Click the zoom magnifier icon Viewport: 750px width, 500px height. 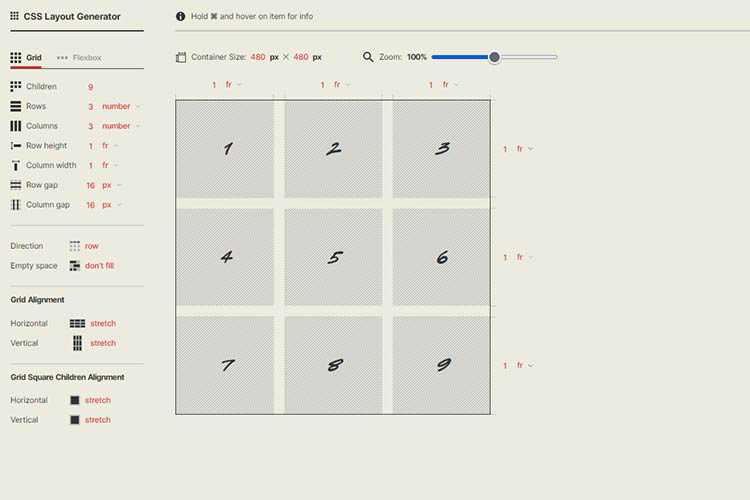368,58
